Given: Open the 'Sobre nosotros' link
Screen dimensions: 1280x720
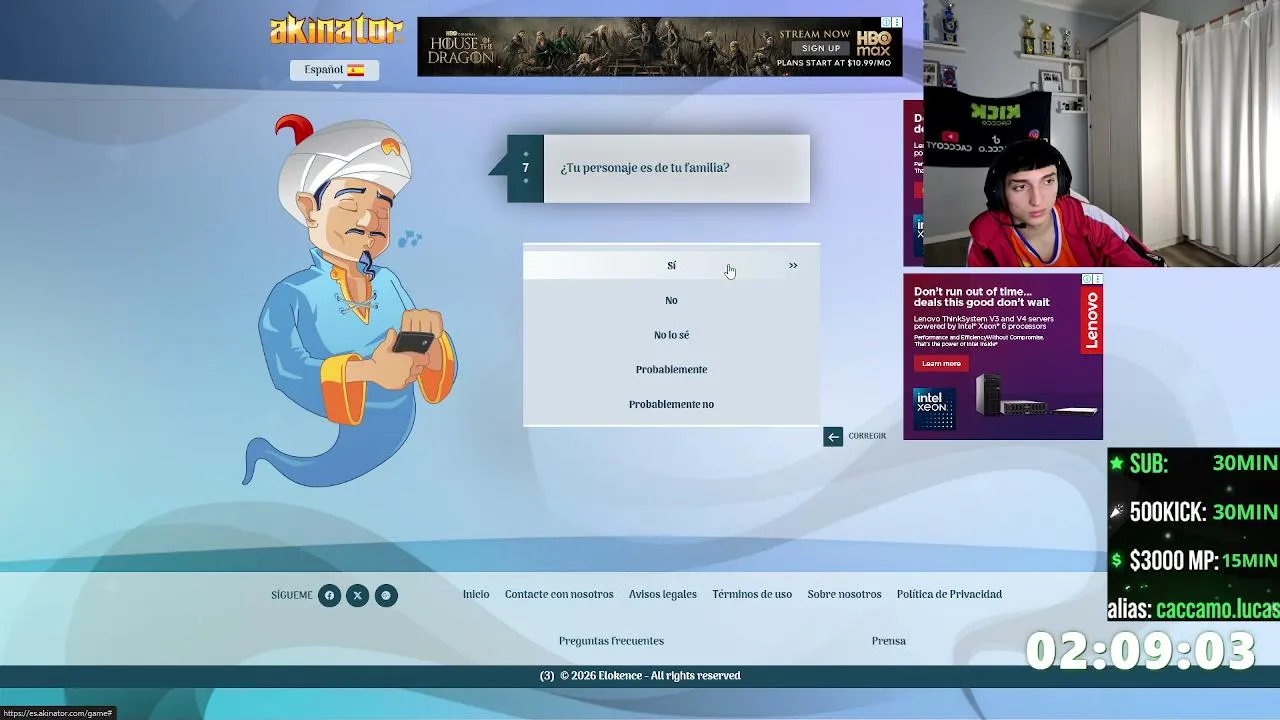Looking at the screenshot, I should (844, 594).
